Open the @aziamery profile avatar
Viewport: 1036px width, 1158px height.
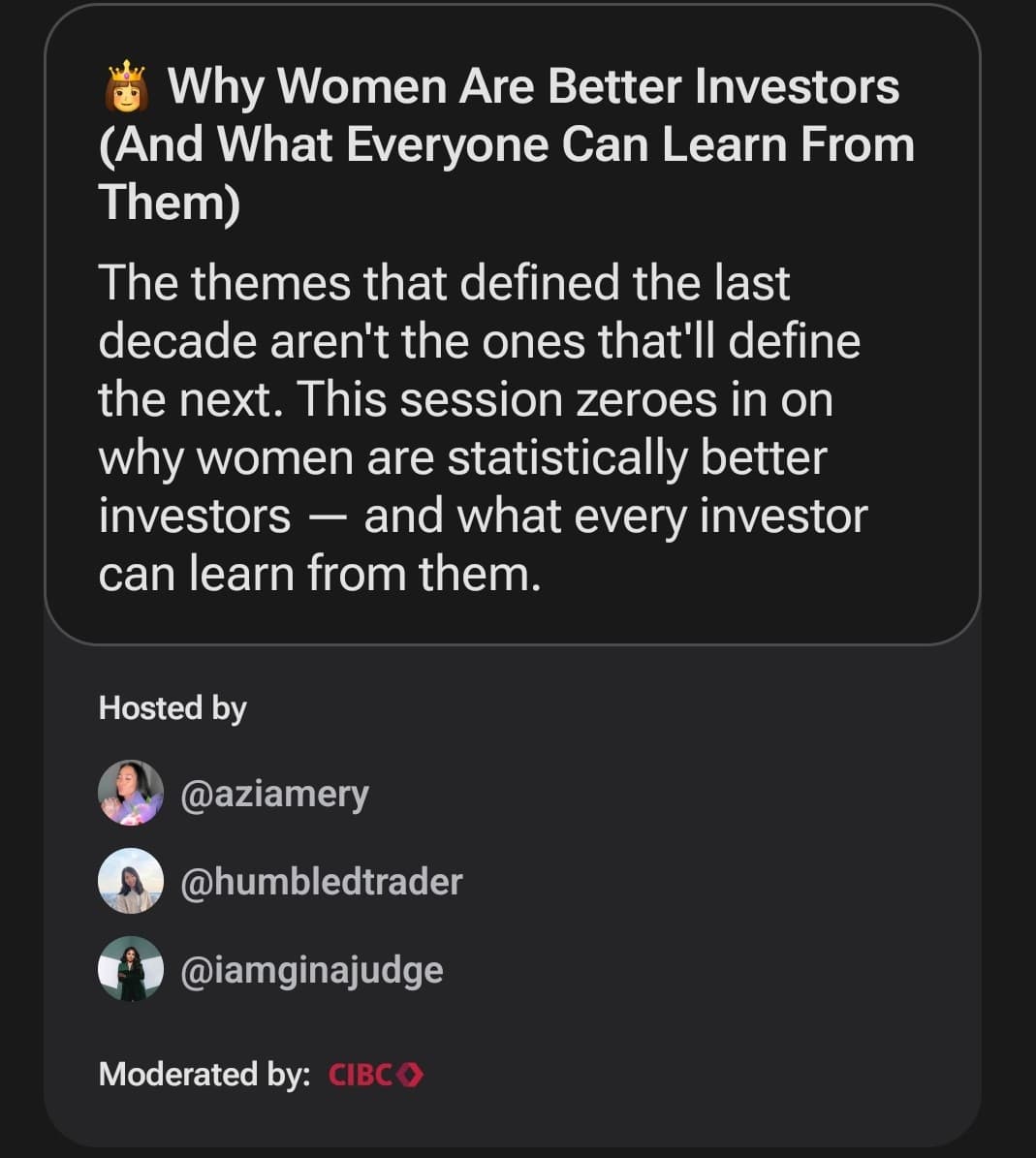tap(131, 793)
